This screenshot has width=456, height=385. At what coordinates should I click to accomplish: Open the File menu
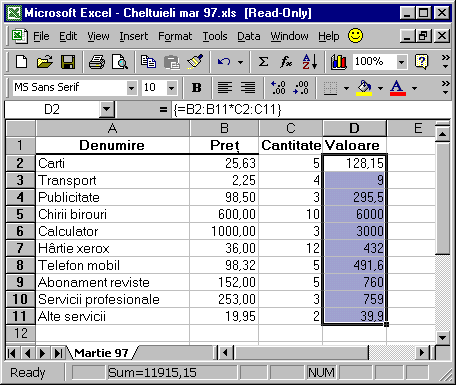41,36
